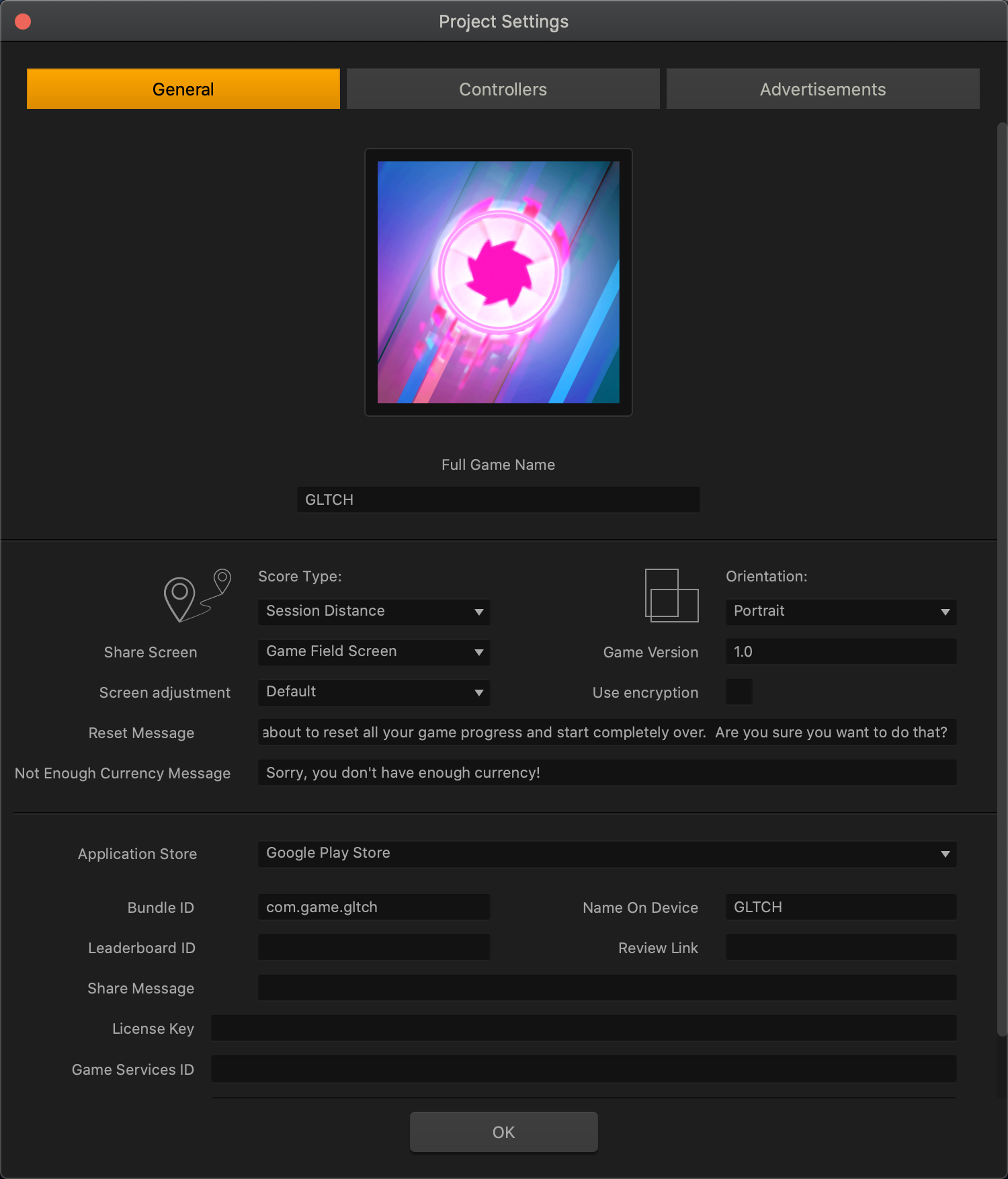Switch to the General tab
Image resolution: width=1008 pixels, height=1179 pixels.
click(183, 89)
